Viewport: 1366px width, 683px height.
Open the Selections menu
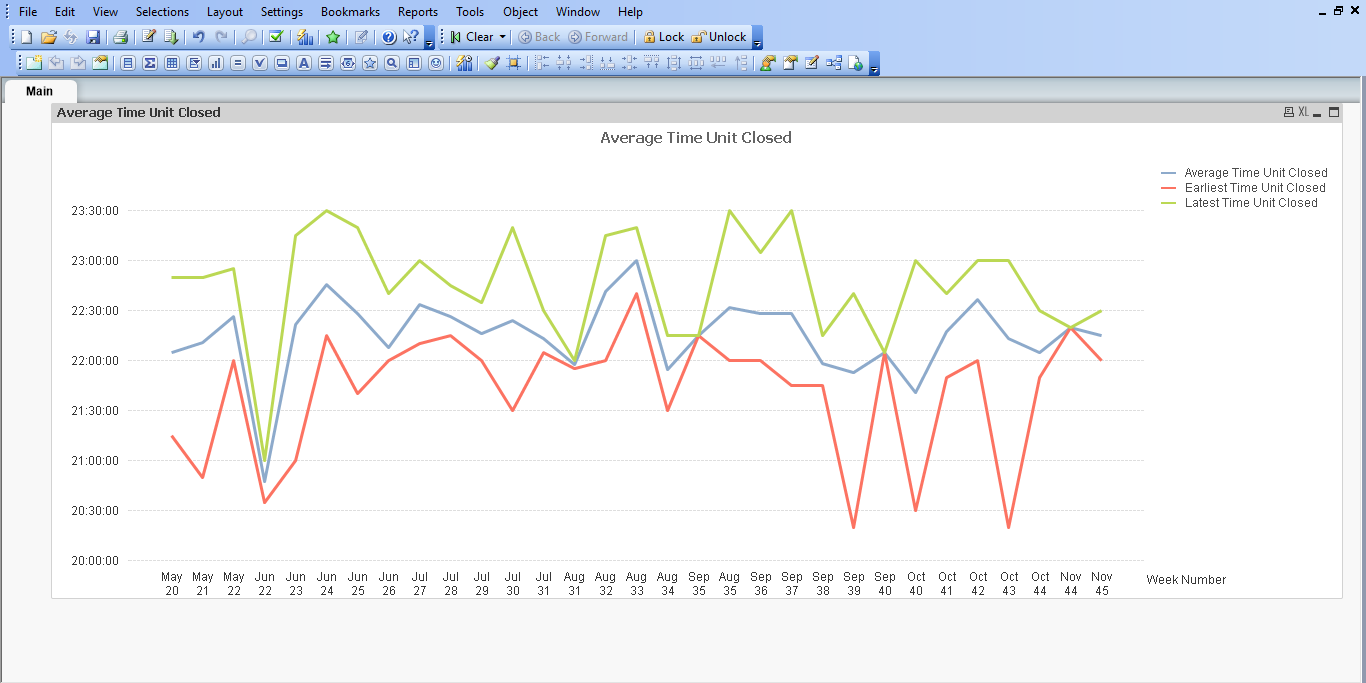162,12
